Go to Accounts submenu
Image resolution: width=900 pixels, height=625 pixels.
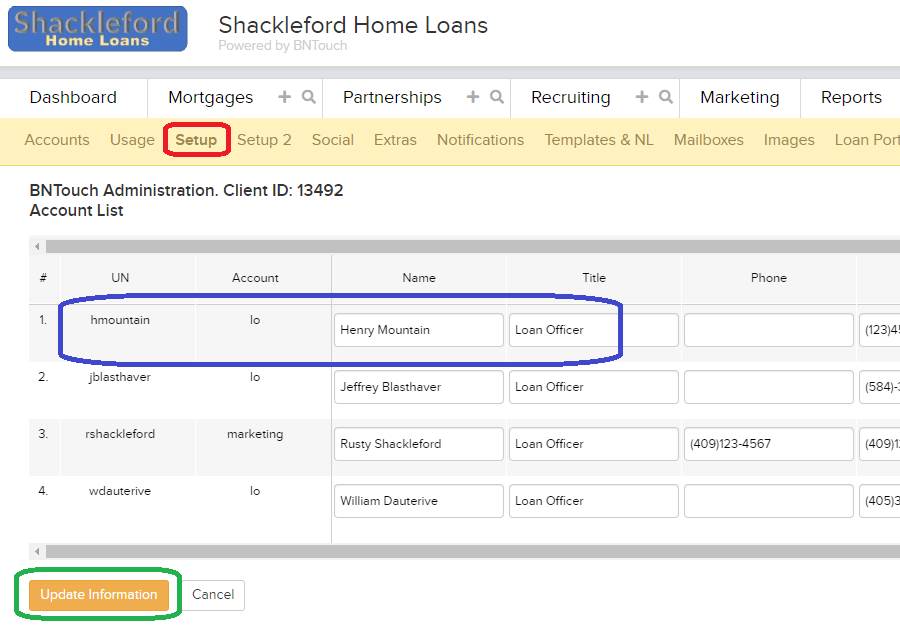coord(57,140)
